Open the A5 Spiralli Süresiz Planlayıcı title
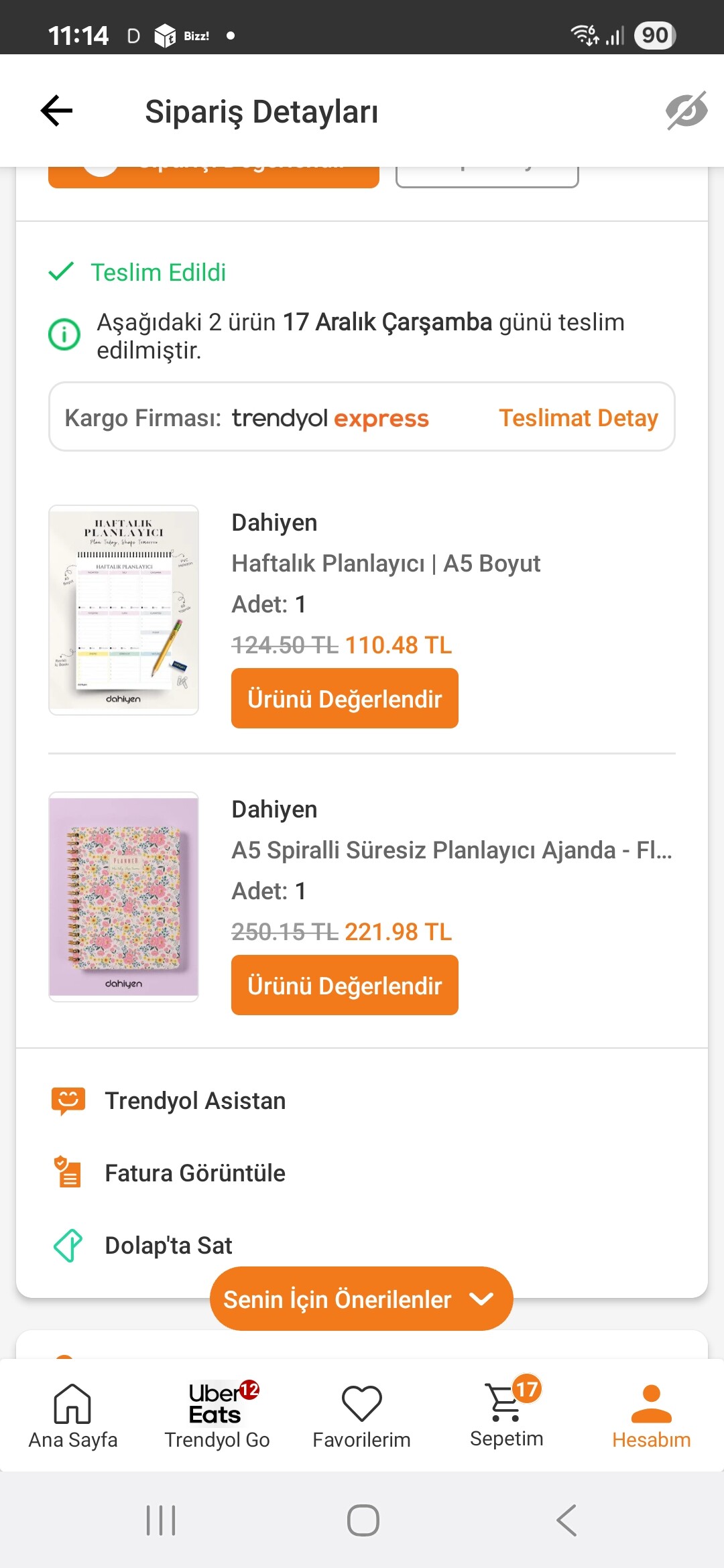The height and width of the screenshot is (1568, 724). (451, 850)
